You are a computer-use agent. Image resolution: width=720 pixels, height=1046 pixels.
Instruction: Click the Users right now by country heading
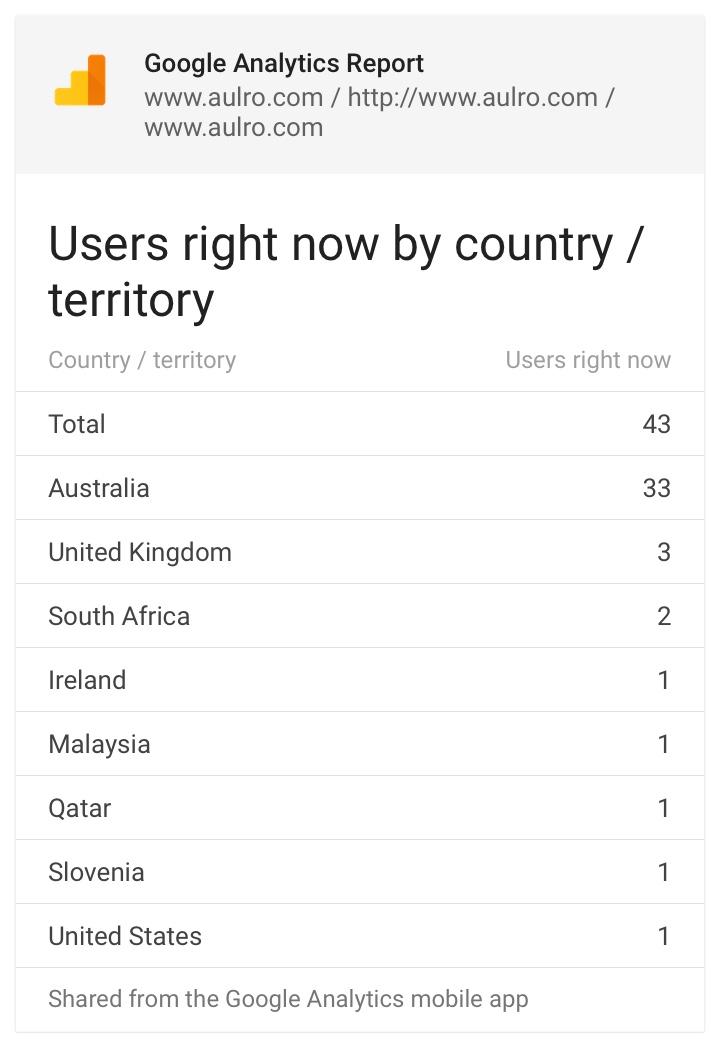pyautogui.click(x=345, y=271)
